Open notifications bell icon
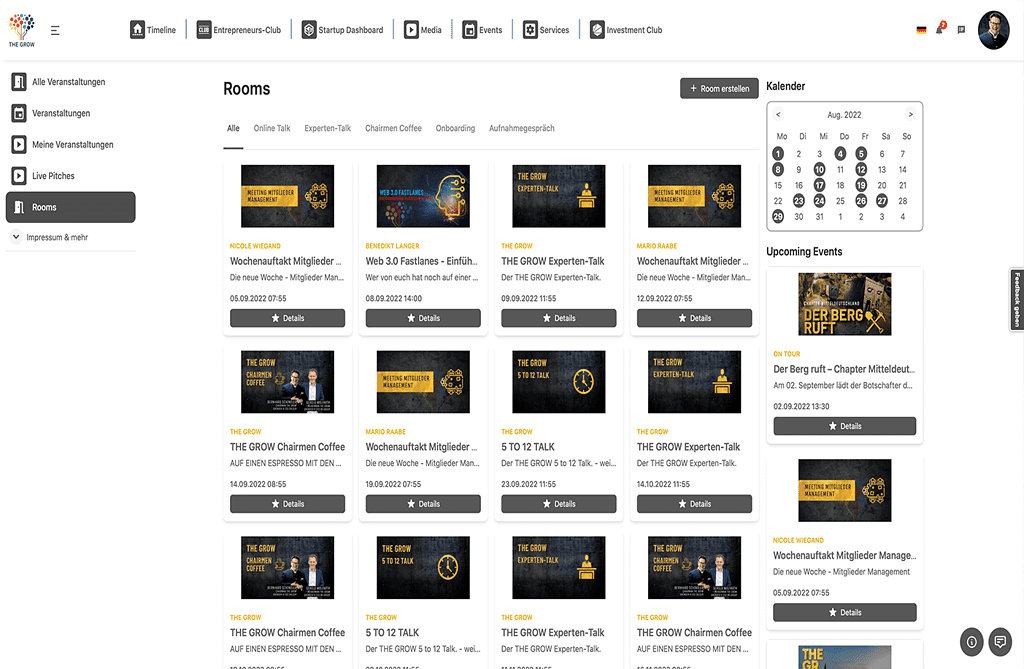The image size is (1024, 669). click(x=940, y=29)
